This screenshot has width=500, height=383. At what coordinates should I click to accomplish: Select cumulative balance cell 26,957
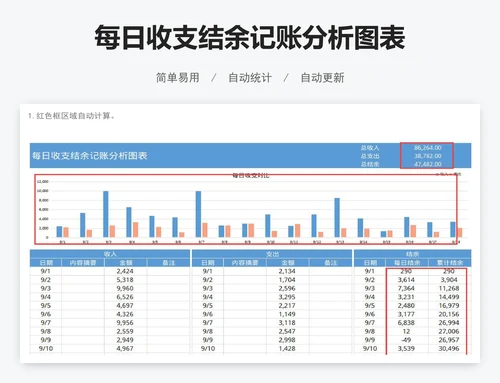coord(449,340)
